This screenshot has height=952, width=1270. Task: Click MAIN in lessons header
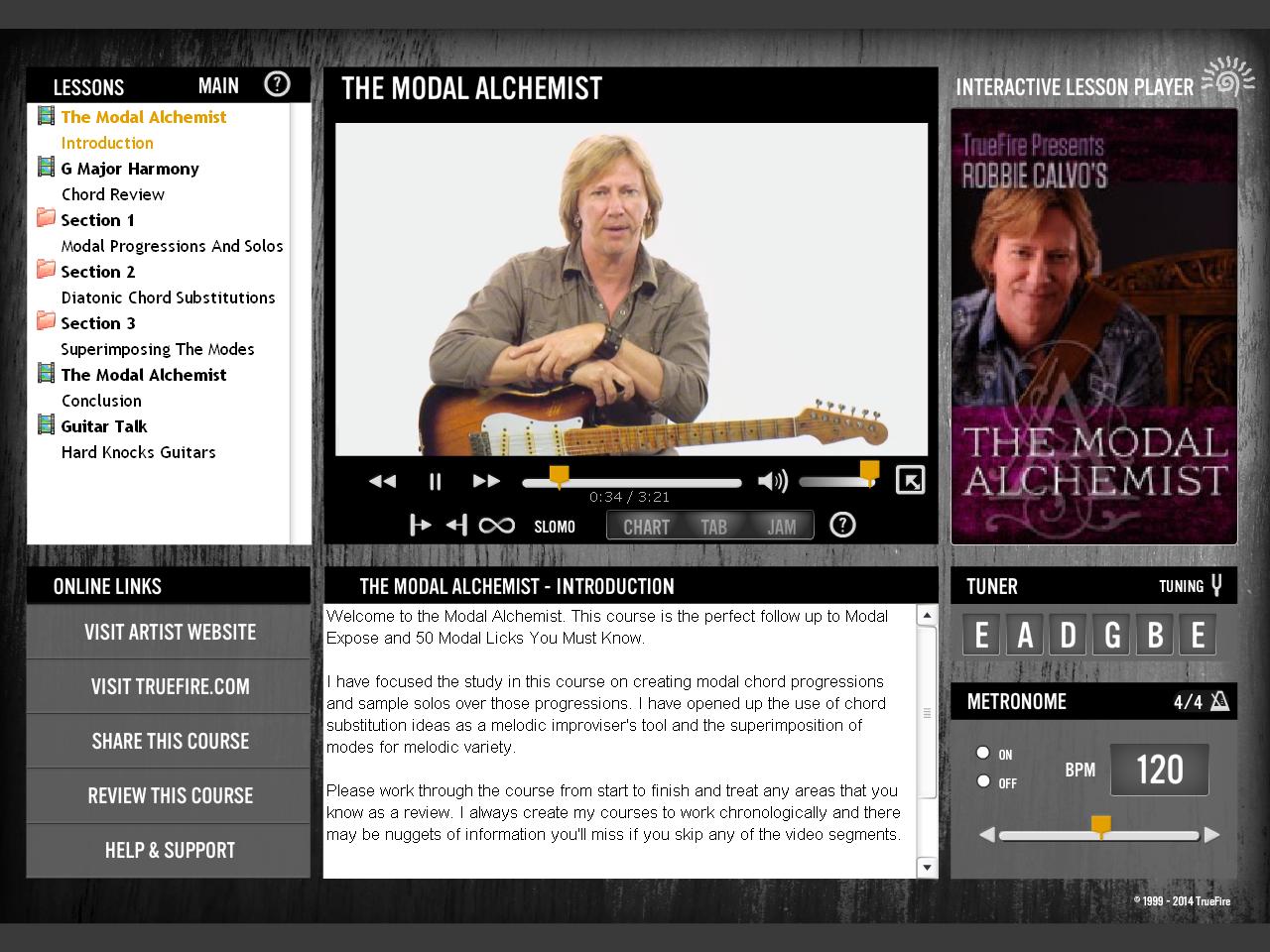218,86
